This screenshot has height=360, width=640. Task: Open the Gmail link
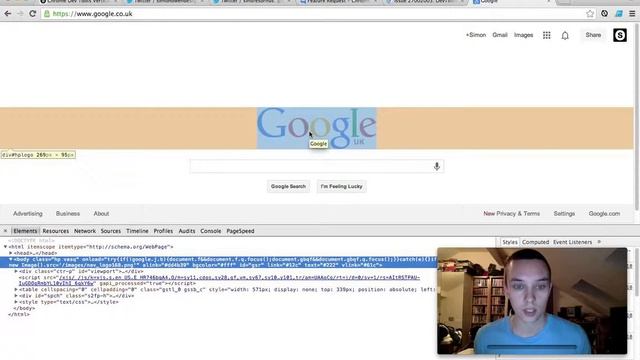point(500,35)
